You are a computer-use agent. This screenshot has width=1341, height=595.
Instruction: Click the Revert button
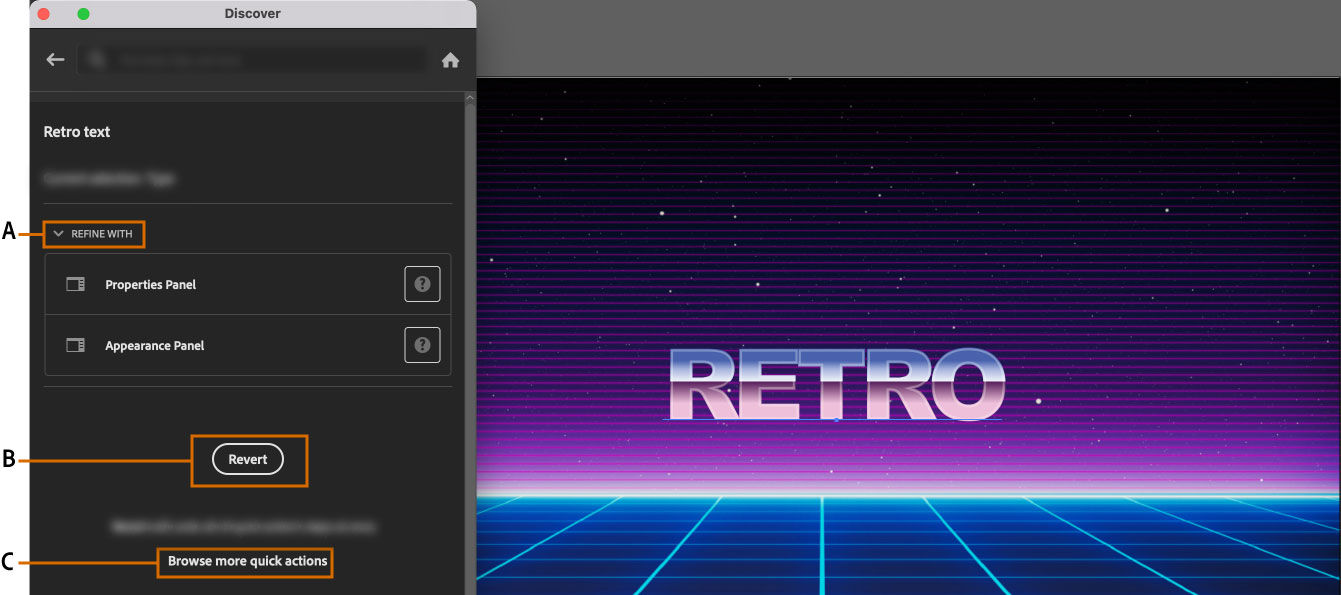(x=247, y=459)
